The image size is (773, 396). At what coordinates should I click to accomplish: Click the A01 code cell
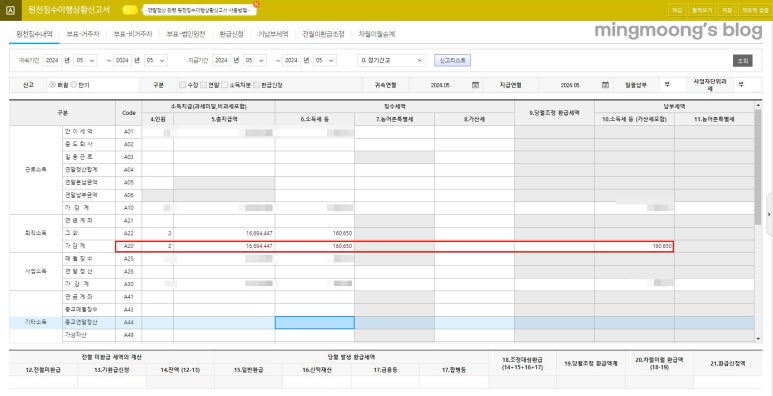click(129, 132)
